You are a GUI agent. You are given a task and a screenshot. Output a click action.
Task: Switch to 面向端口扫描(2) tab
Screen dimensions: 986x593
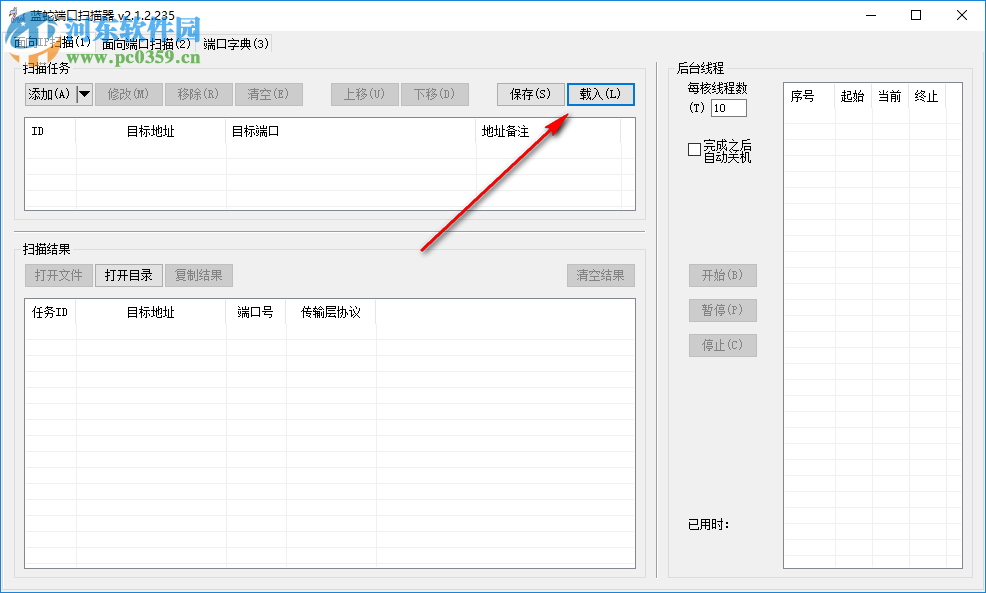point(147,44)
